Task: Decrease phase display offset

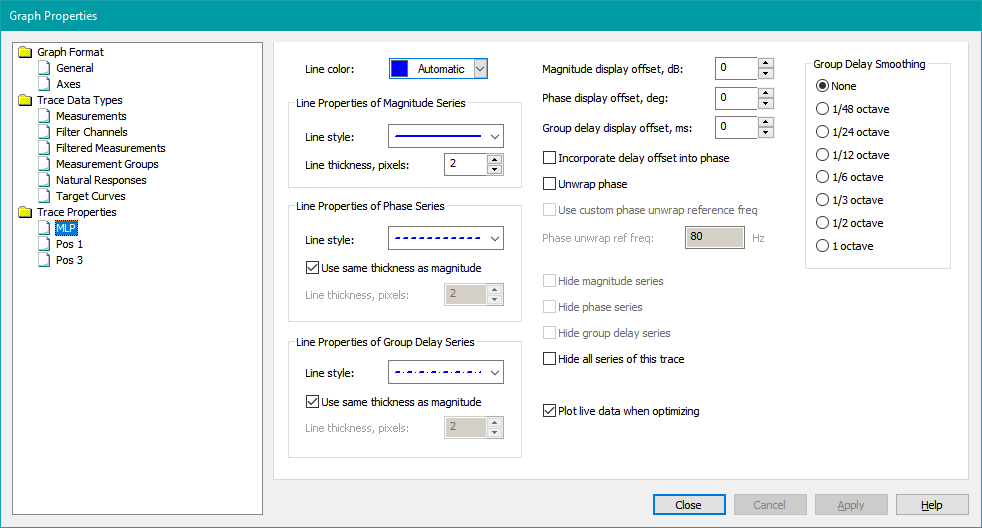Action: 765,103
